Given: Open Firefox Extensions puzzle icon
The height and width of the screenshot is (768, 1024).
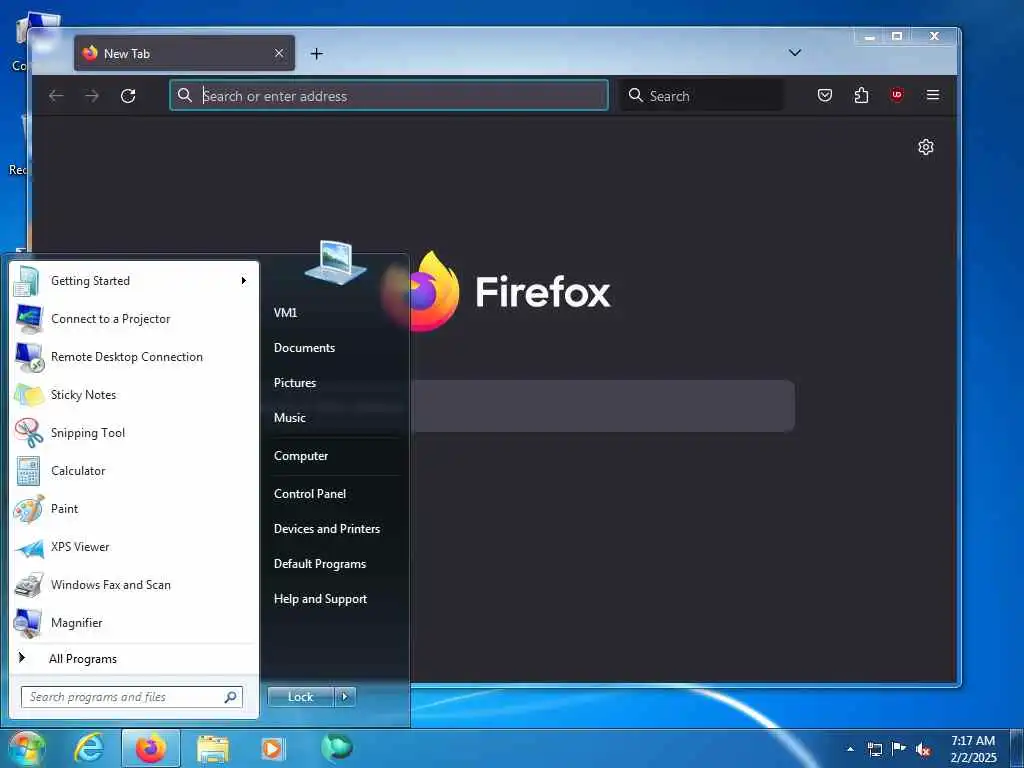Looking at the screenshot, I should coord(861,95).
